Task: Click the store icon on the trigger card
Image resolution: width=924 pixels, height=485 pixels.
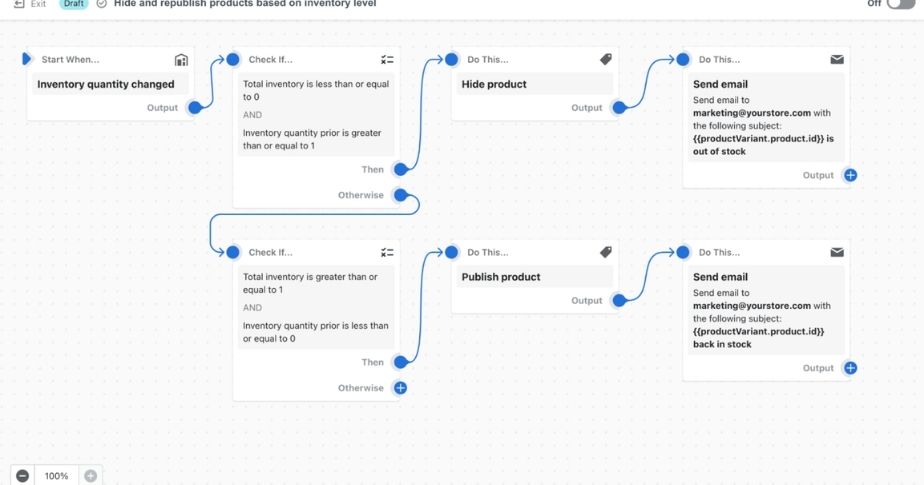Action: (x=181, y=60)
